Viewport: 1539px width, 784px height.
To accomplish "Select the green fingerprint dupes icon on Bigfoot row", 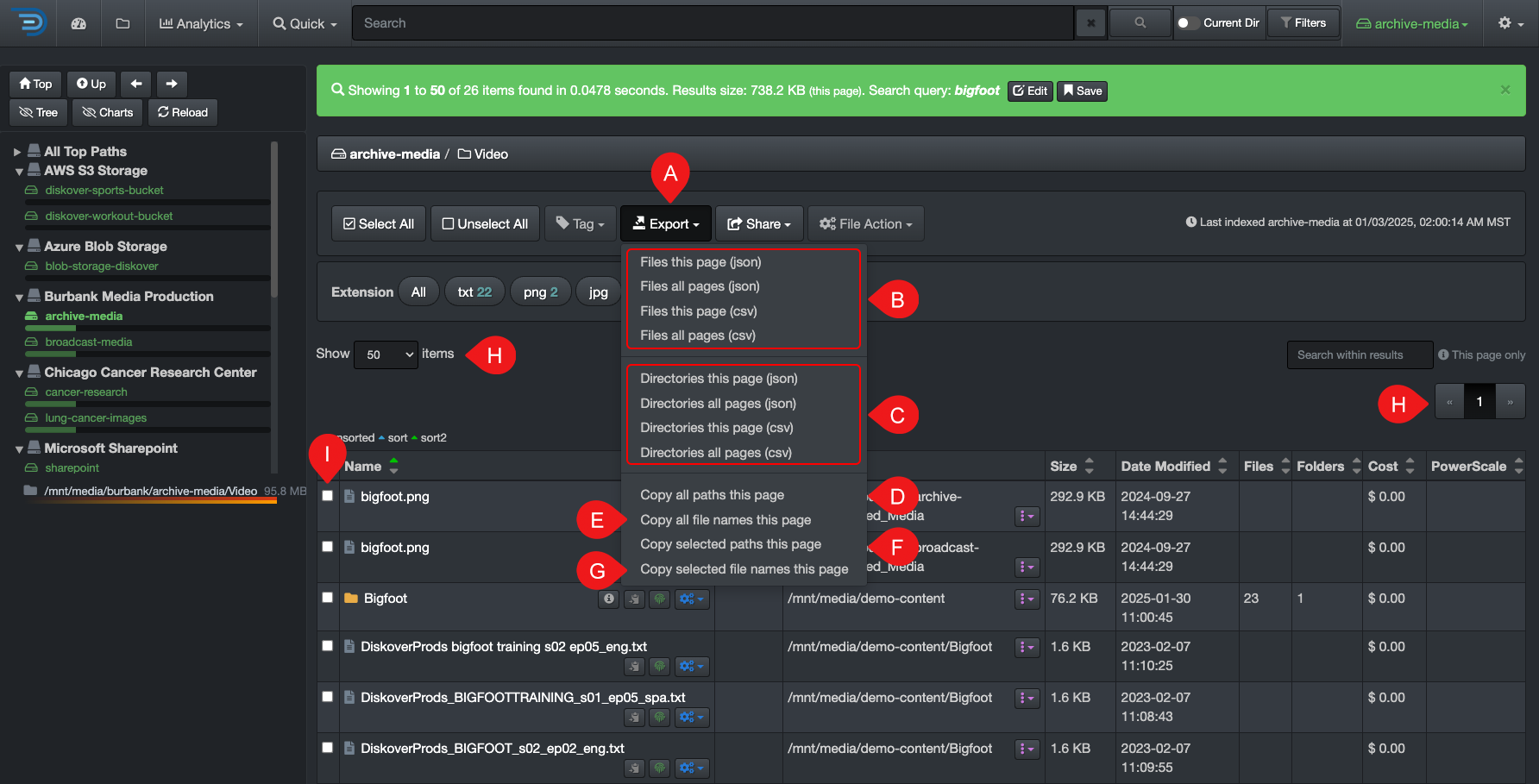I will pos(660,599).
